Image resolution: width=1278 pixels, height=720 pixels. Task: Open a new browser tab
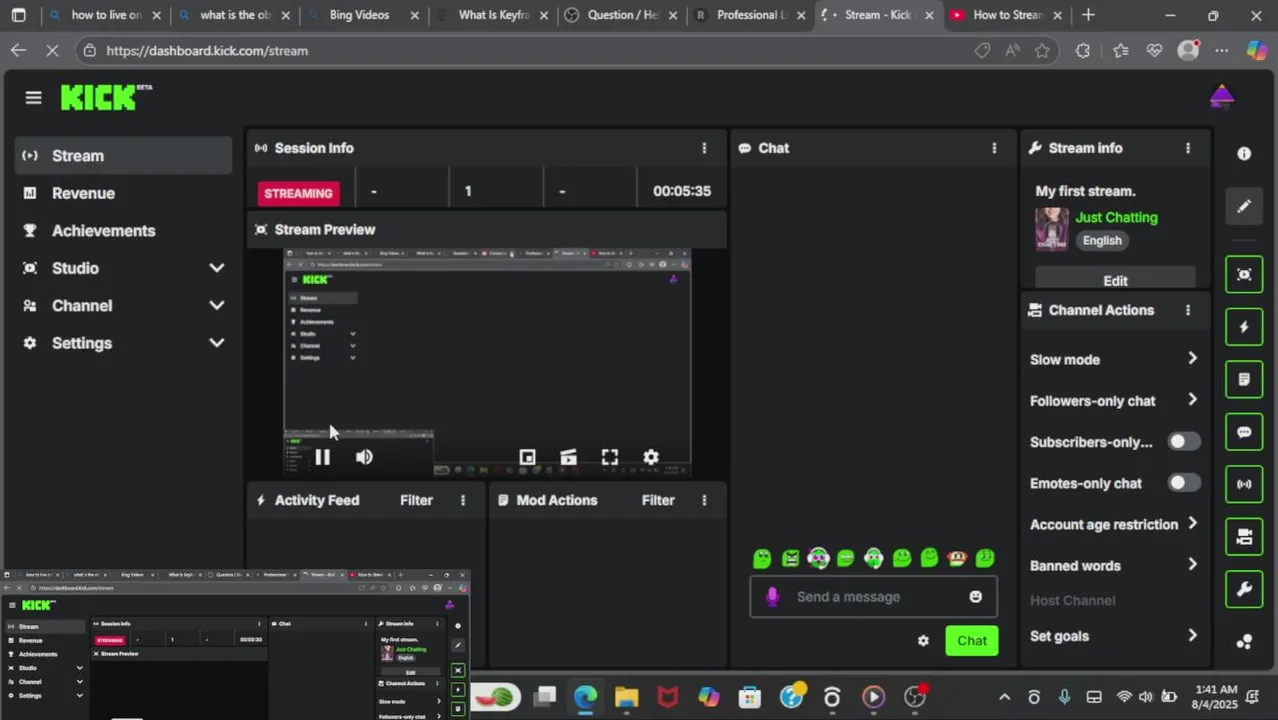click(1088, 15)
